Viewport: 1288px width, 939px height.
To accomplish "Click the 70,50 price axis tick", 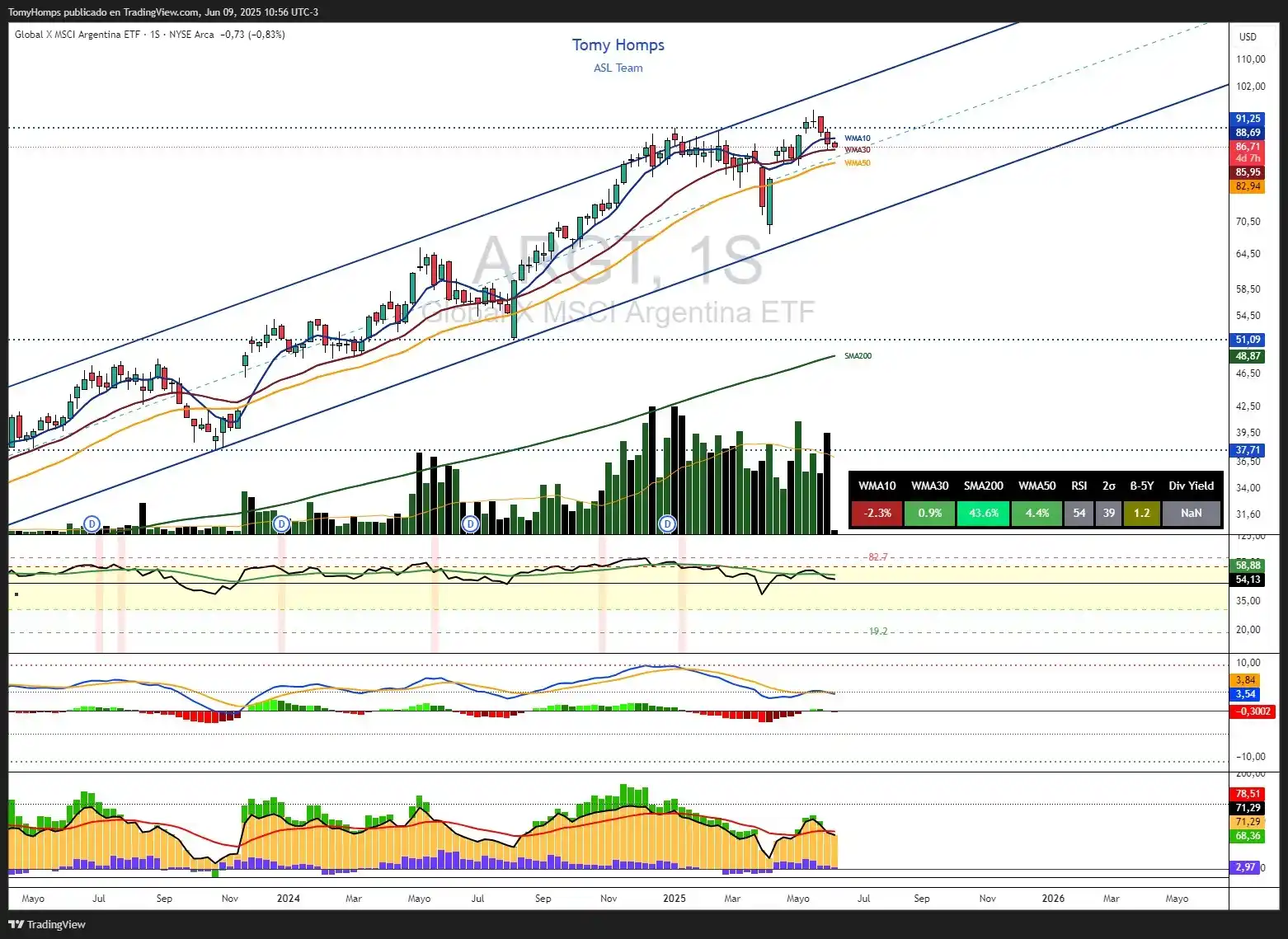I will [x=1248, y=222].
